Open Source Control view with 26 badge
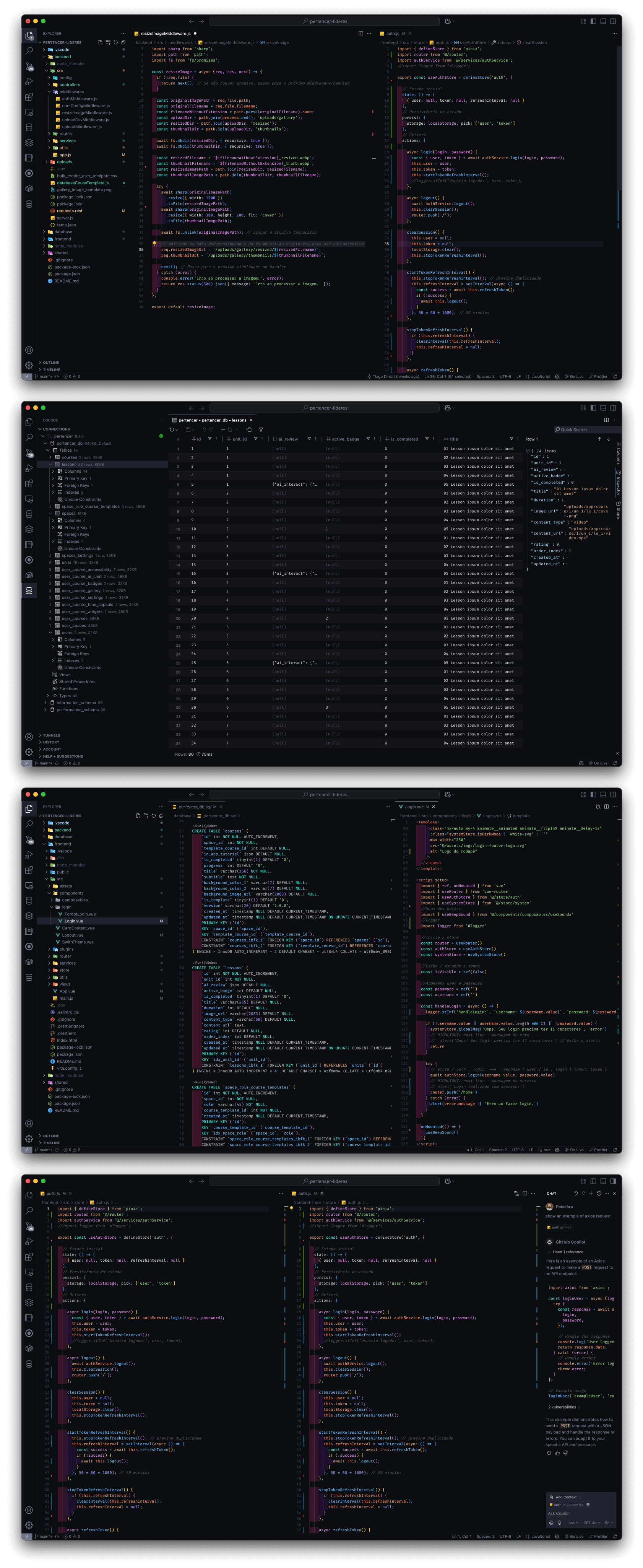 29,66
